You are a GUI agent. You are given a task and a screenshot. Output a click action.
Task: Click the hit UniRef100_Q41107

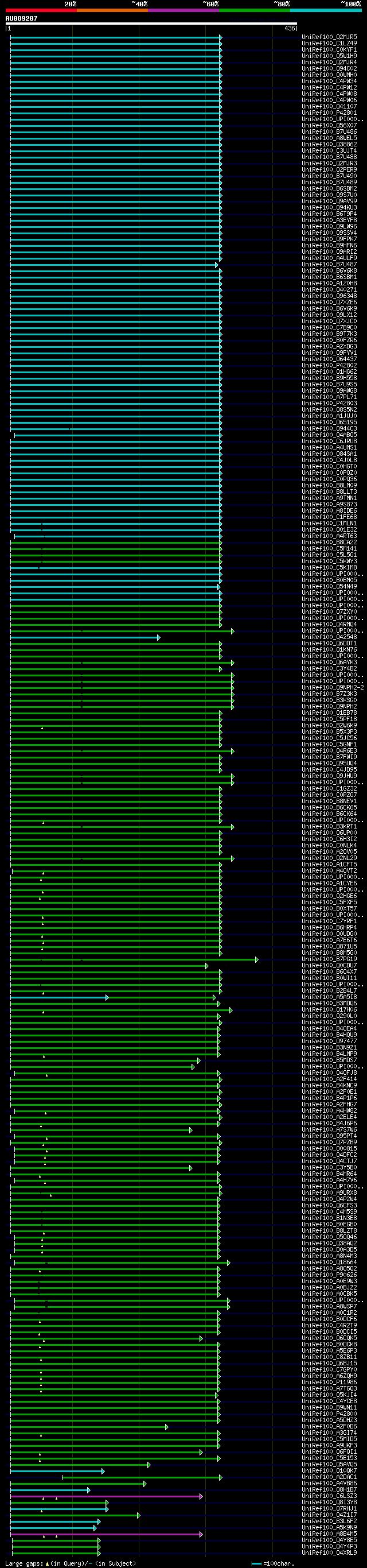tap(329, 107)
